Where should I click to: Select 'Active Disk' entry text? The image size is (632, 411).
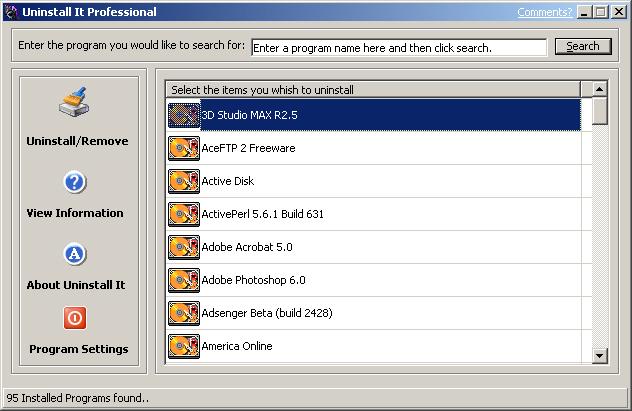(x=228, y=181)
